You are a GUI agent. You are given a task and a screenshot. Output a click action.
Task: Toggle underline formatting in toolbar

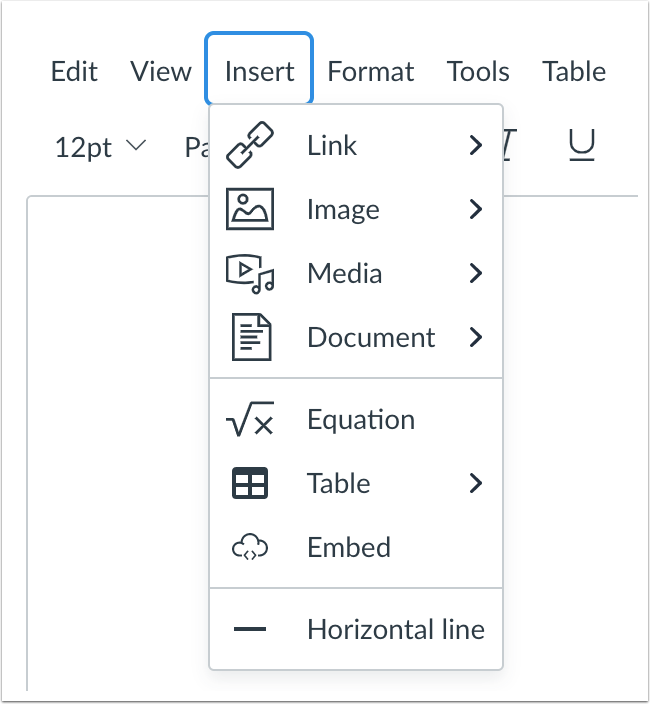(582, 147)
